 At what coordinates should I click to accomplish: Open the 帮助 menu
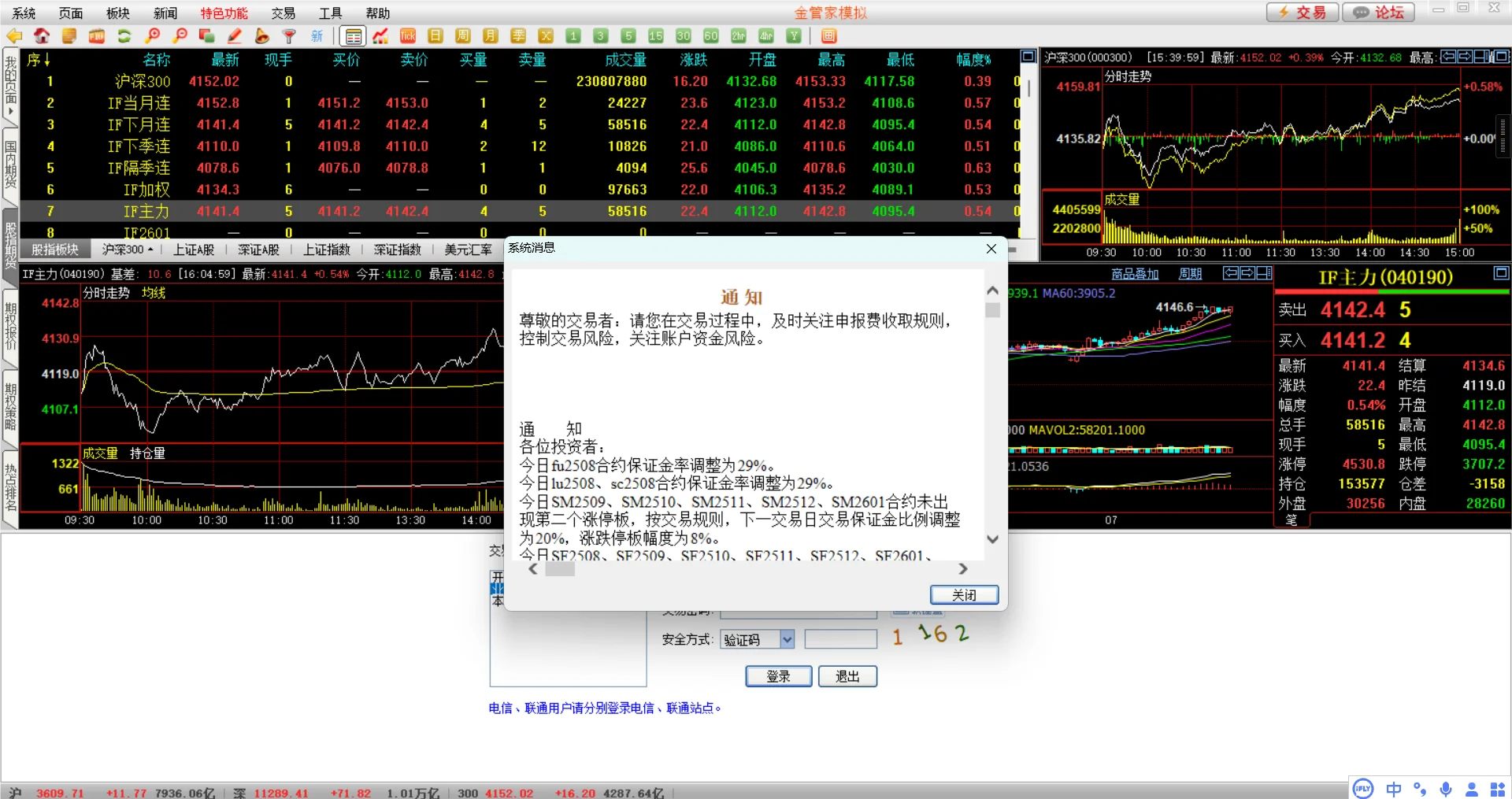(378, 13)
